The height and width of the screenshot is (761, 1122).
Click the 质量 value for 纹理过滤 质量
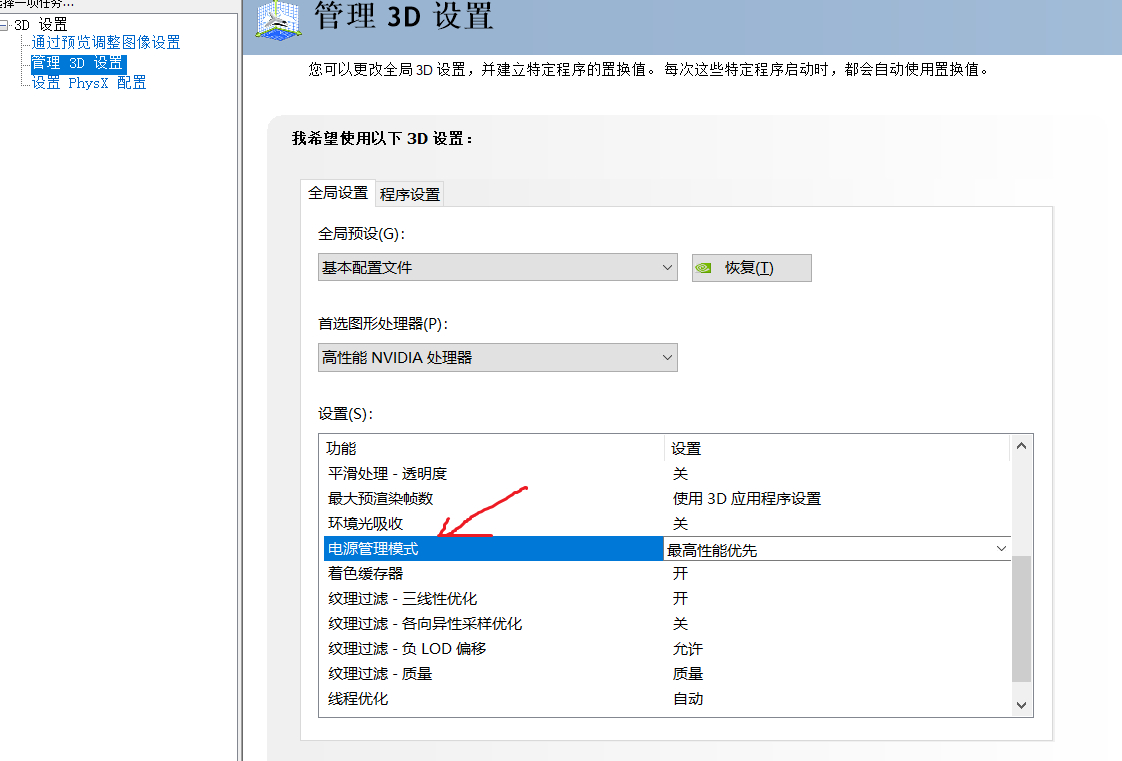click(x=688, y=674)
